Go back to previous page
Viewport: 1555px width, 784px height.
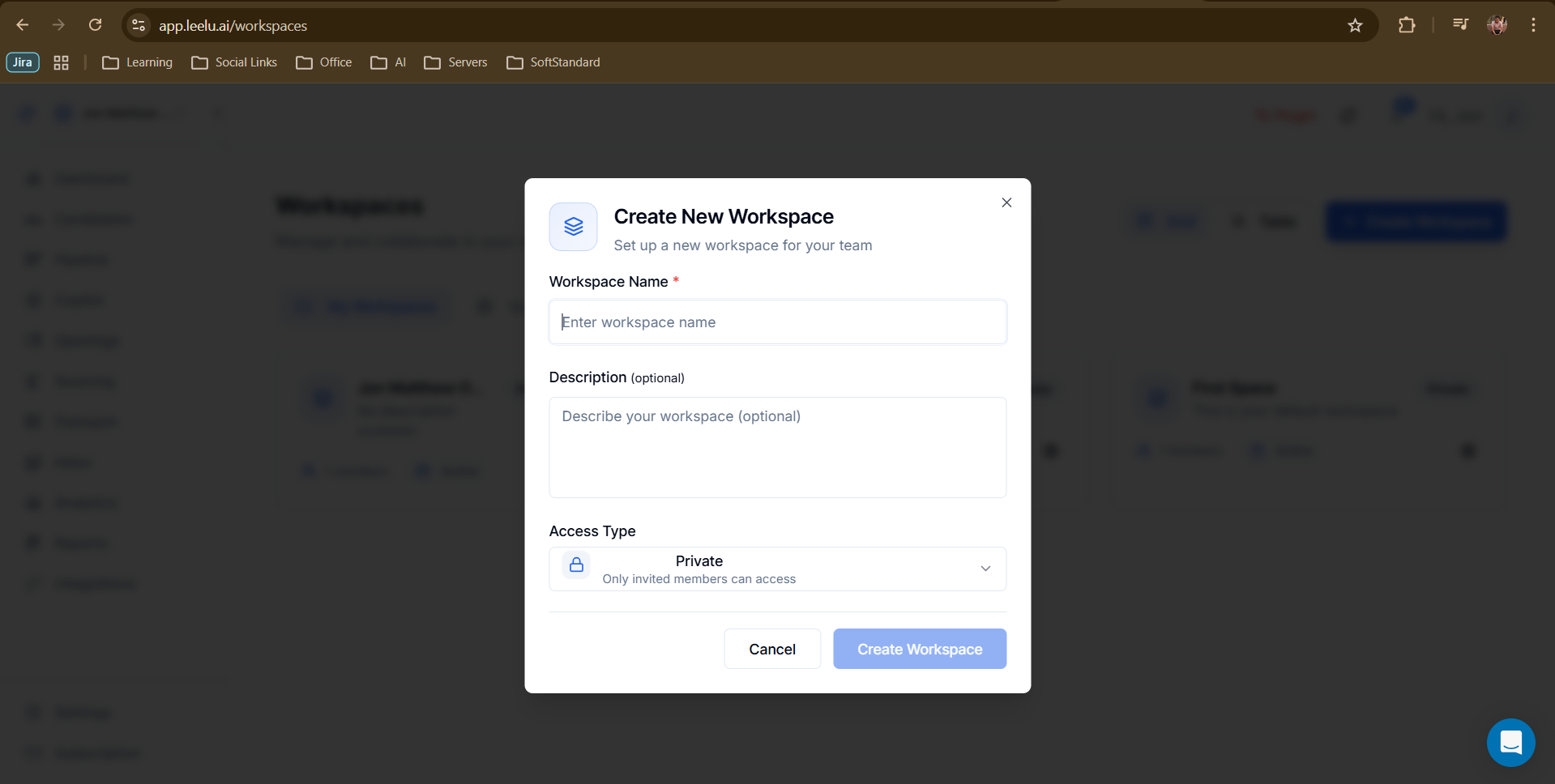[23, 26]
